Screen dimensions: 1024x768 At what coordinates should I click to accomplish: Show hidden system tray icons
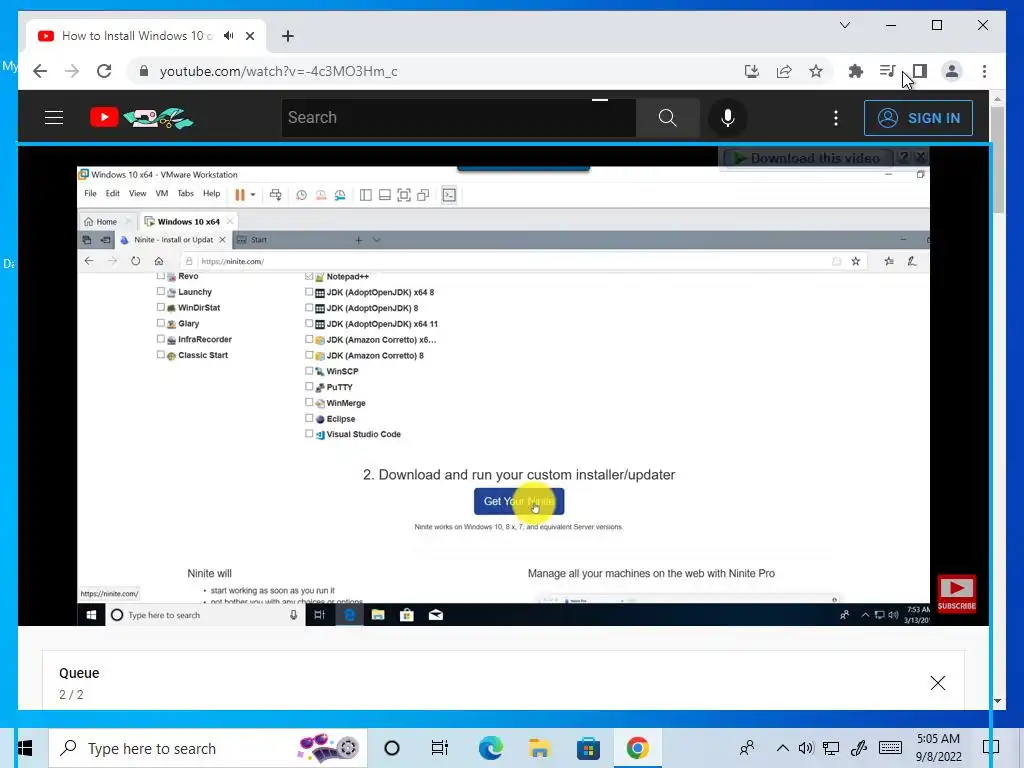click(782, 748)
